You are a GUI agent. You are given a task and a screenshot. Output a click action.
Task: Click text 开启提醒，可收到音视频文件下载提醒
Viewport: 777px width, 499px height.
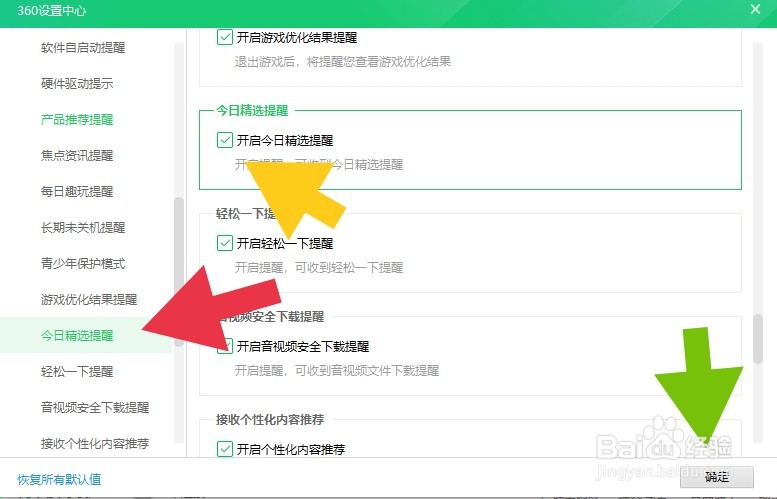(336, 371)
